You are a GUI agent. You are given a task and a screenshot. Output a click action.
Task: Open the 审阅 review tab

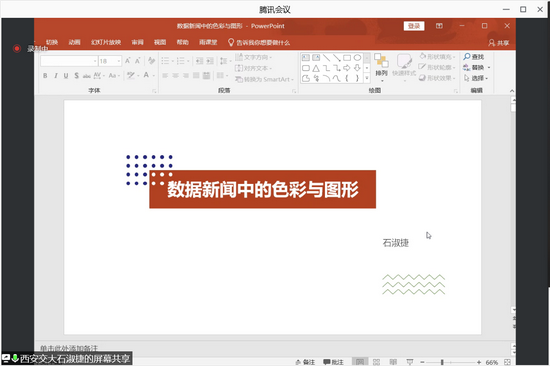pyautogui.click(x=138, y=42)
